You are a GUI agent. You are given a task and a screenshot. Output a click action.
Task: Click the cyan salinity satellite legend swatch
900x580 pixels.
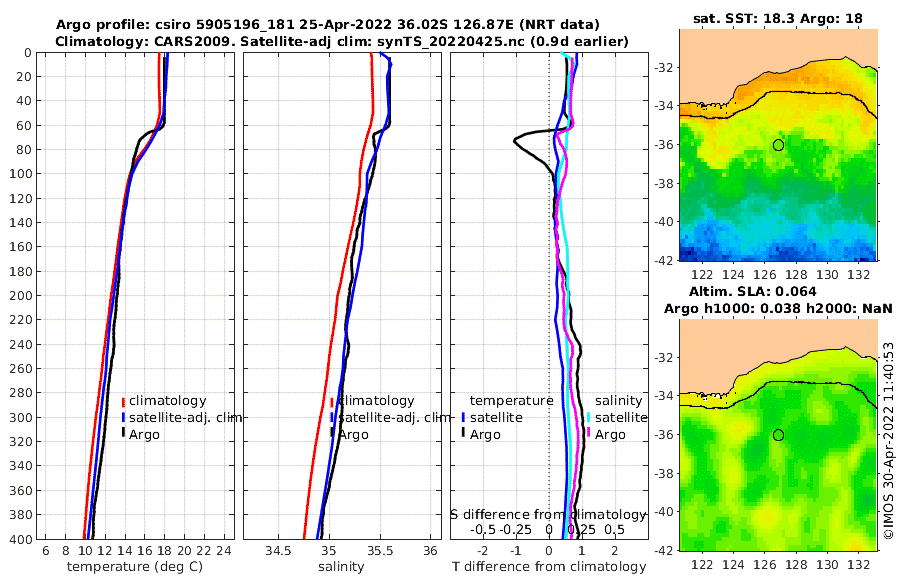coord(588,417)
